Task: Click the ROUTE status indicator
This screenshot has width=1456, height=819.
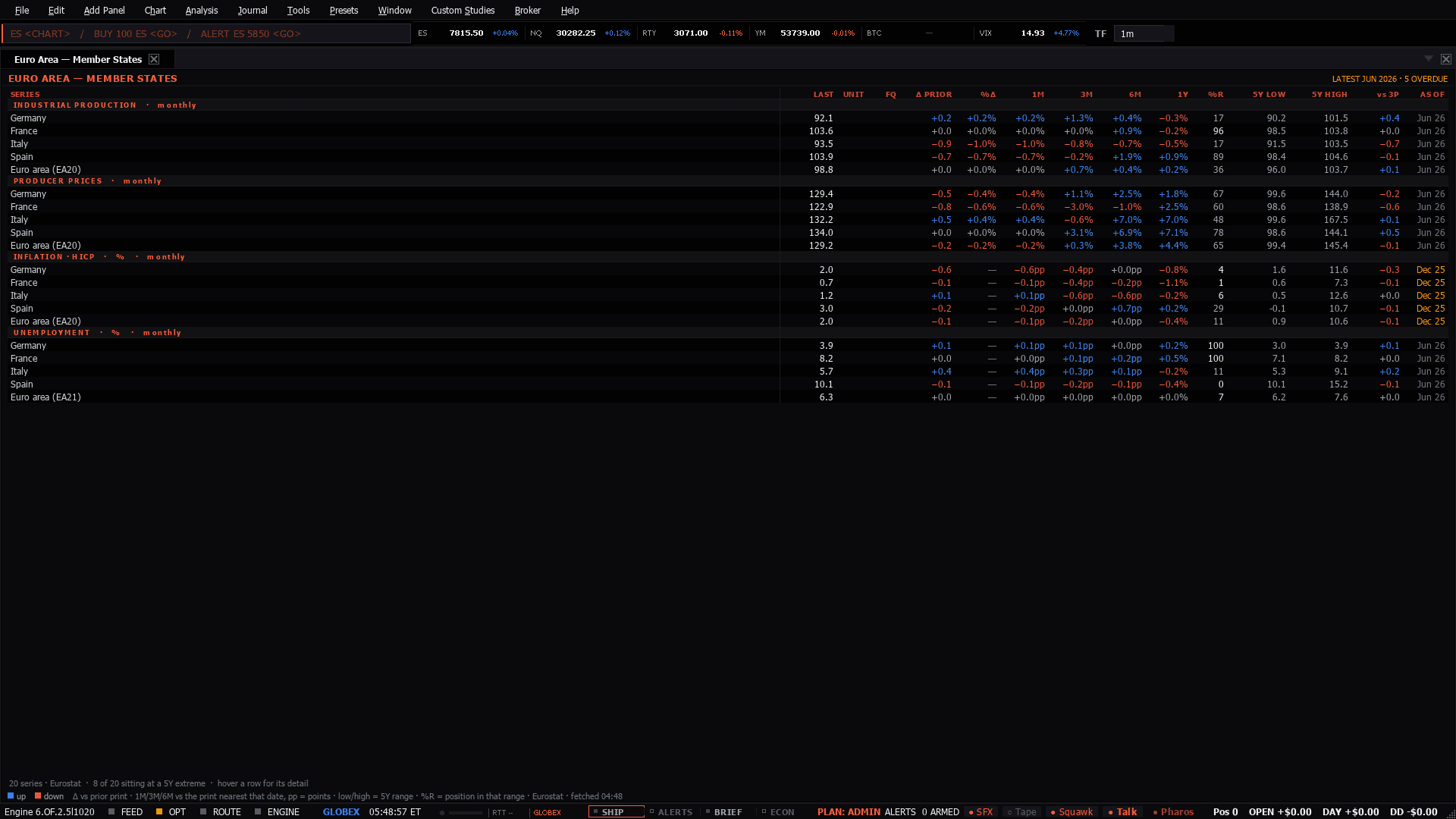Action: click(x=221, y=811)
